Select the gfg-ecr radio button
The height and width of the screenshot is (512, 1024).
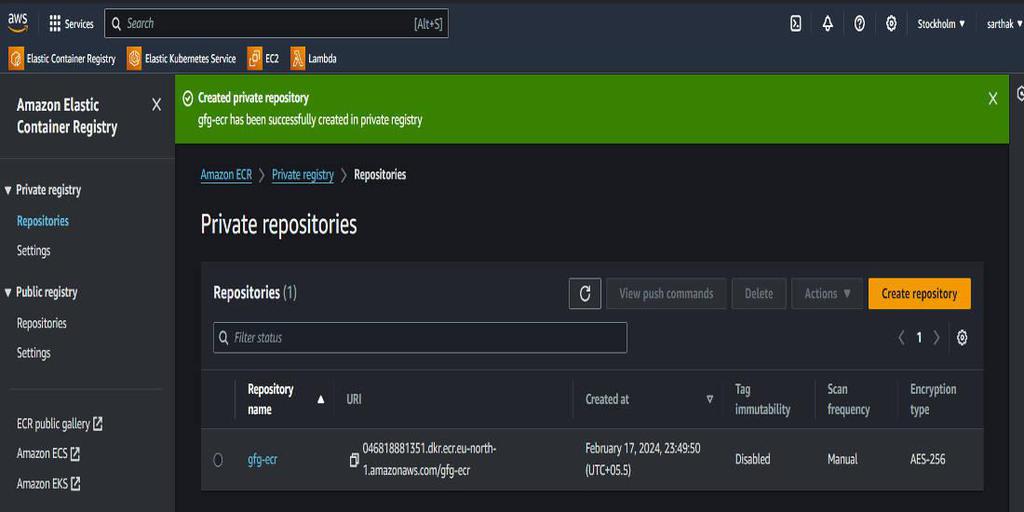pyautogui.click(x=218, y=460)
